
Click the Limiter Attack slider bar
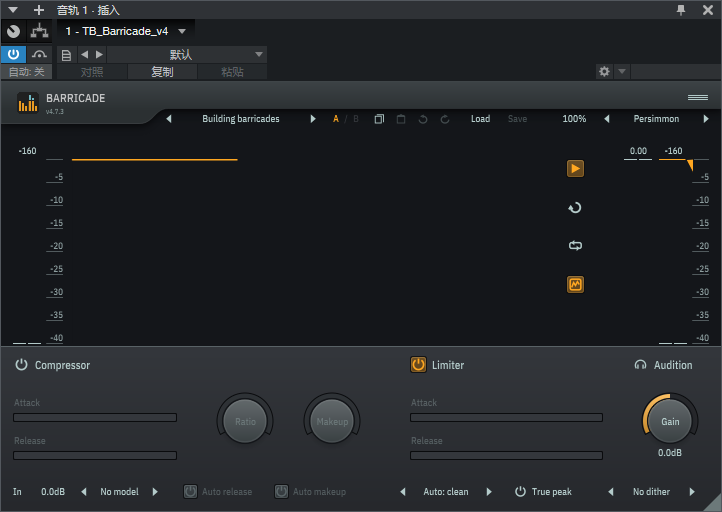(506, 418)
